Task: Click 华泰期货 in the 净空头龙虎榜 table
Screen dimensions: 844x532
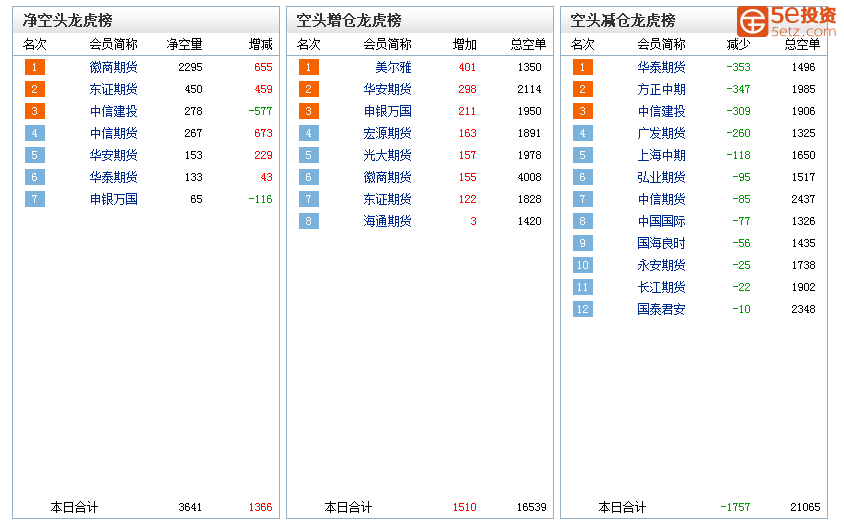Action: tap(114, 177)
